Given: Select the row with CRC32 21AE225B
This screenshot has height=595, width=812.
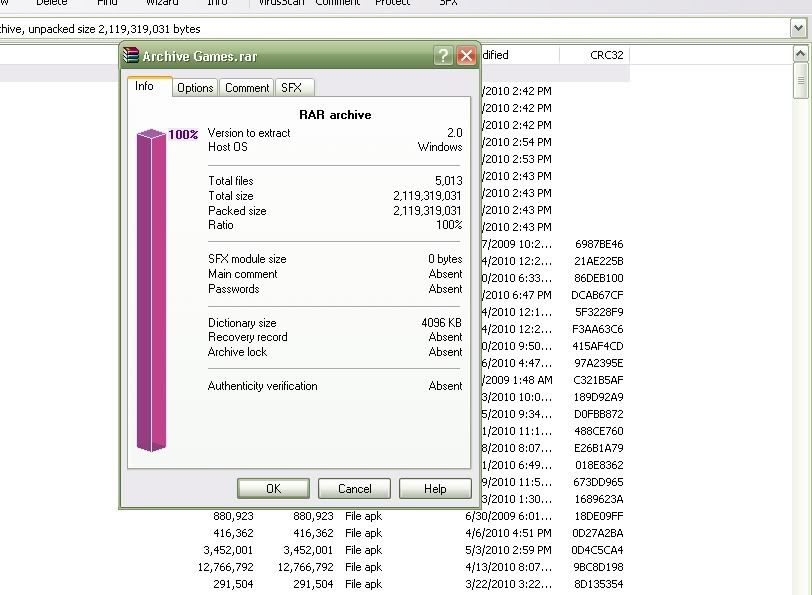Looking at the screenshot, I should (555, 261).
